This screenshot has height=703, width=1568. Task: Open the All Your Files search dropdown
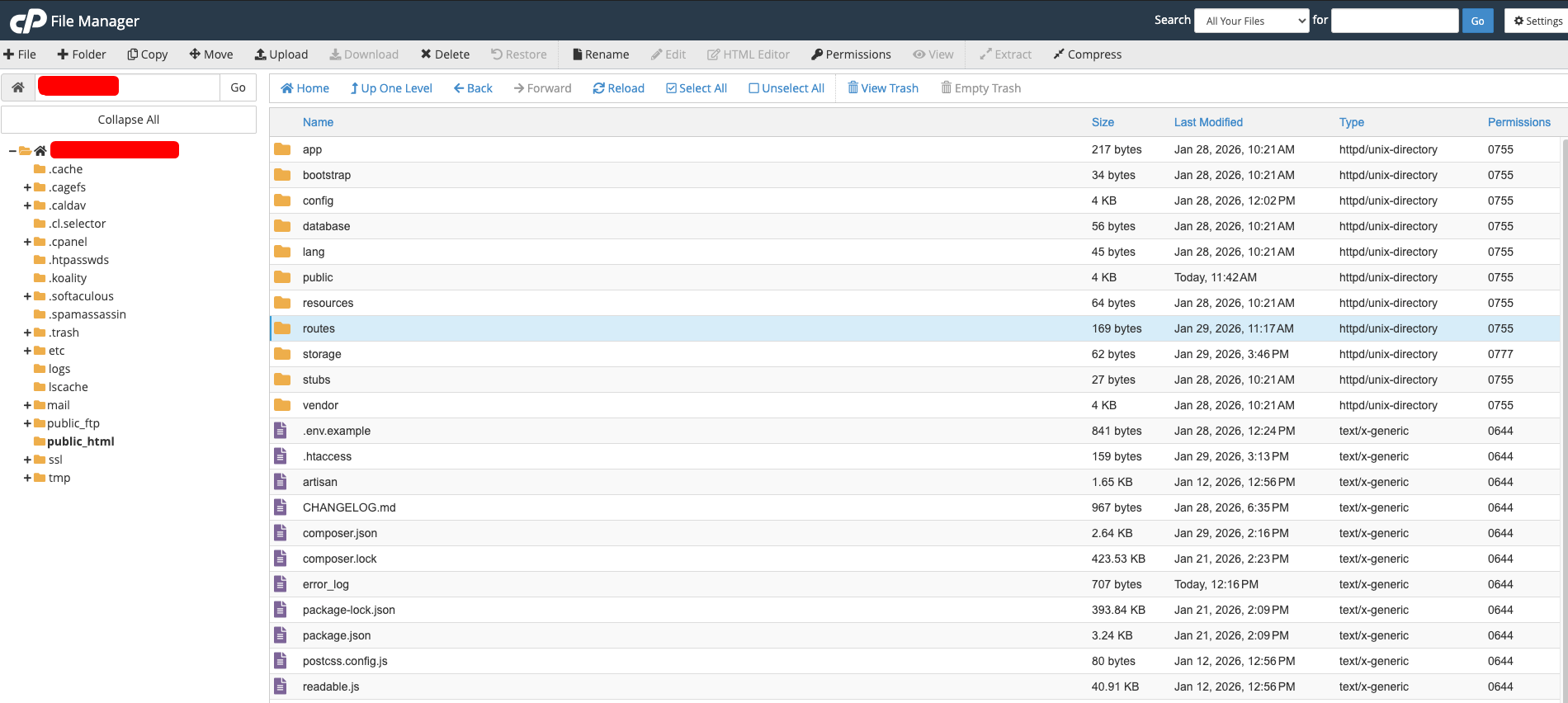point(1251,21)
